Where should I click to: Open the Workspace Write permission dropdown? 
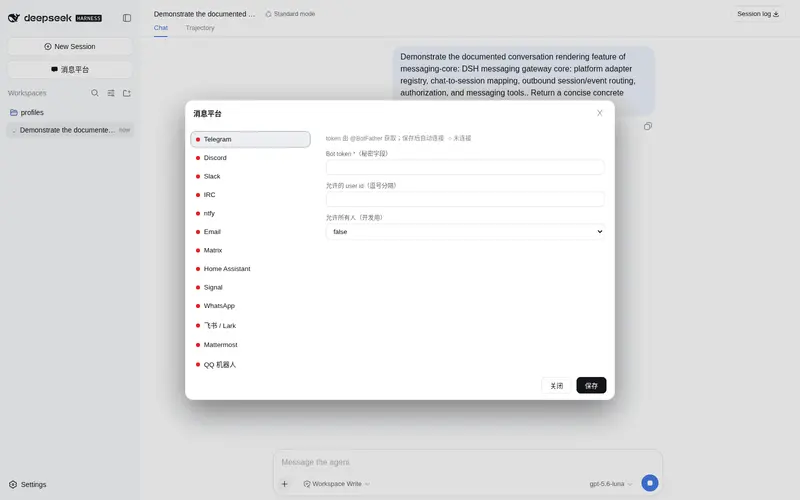point(337,484)
